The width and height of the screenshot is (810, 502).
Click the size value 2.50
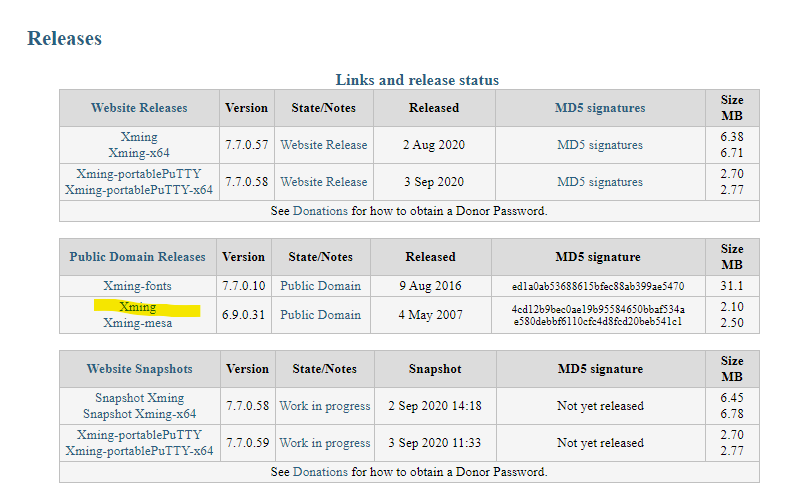click(732, 323)
